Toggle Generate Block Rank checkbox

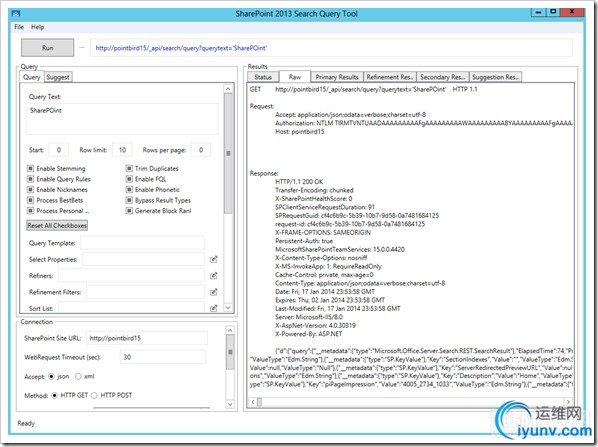[x=129, y=211]
